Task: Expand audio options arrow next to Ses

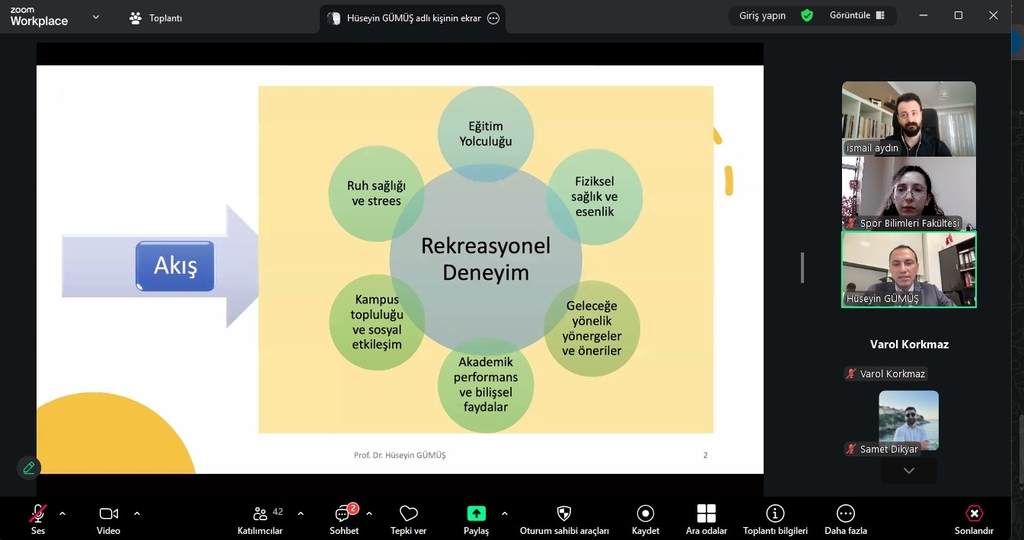Action: pyautogui.click(x=62, y=513)
